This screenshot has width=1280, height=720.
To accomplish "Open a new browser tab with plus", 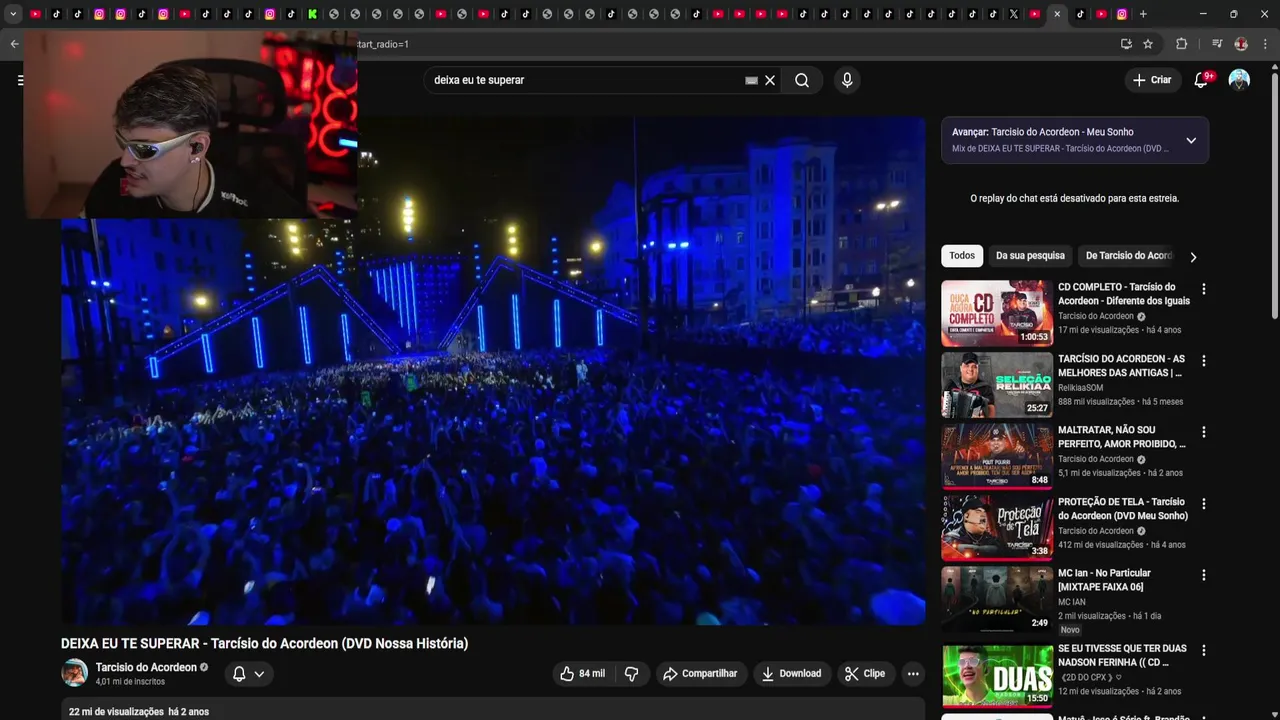I will (1143, 14).
